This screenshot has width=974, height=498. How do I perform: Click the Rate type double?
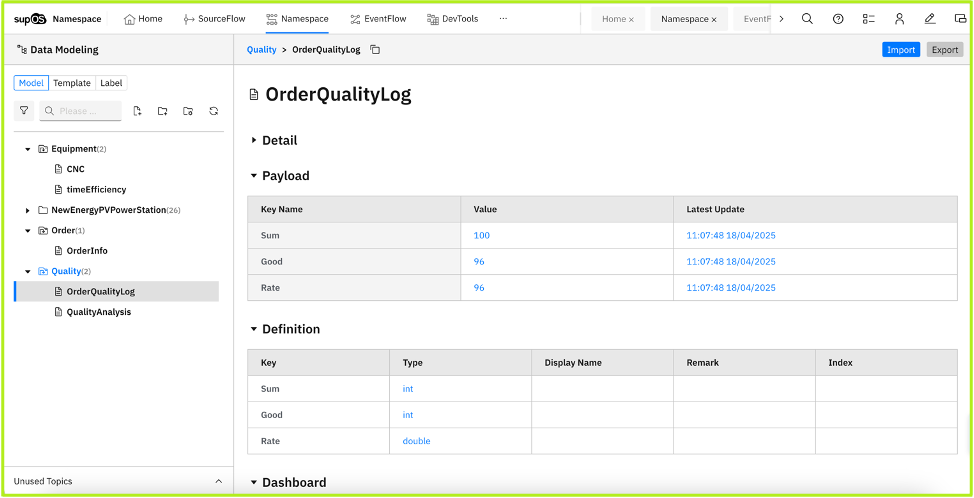[416, 441]
